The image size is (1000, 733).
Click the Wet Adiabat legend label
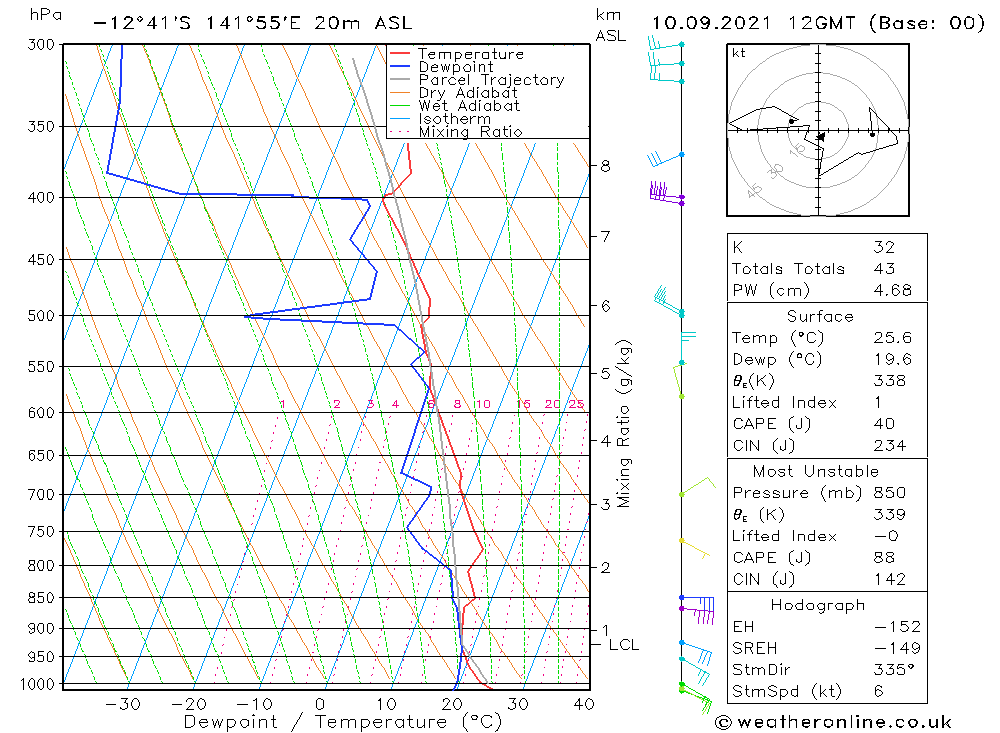tap(469, 106)
